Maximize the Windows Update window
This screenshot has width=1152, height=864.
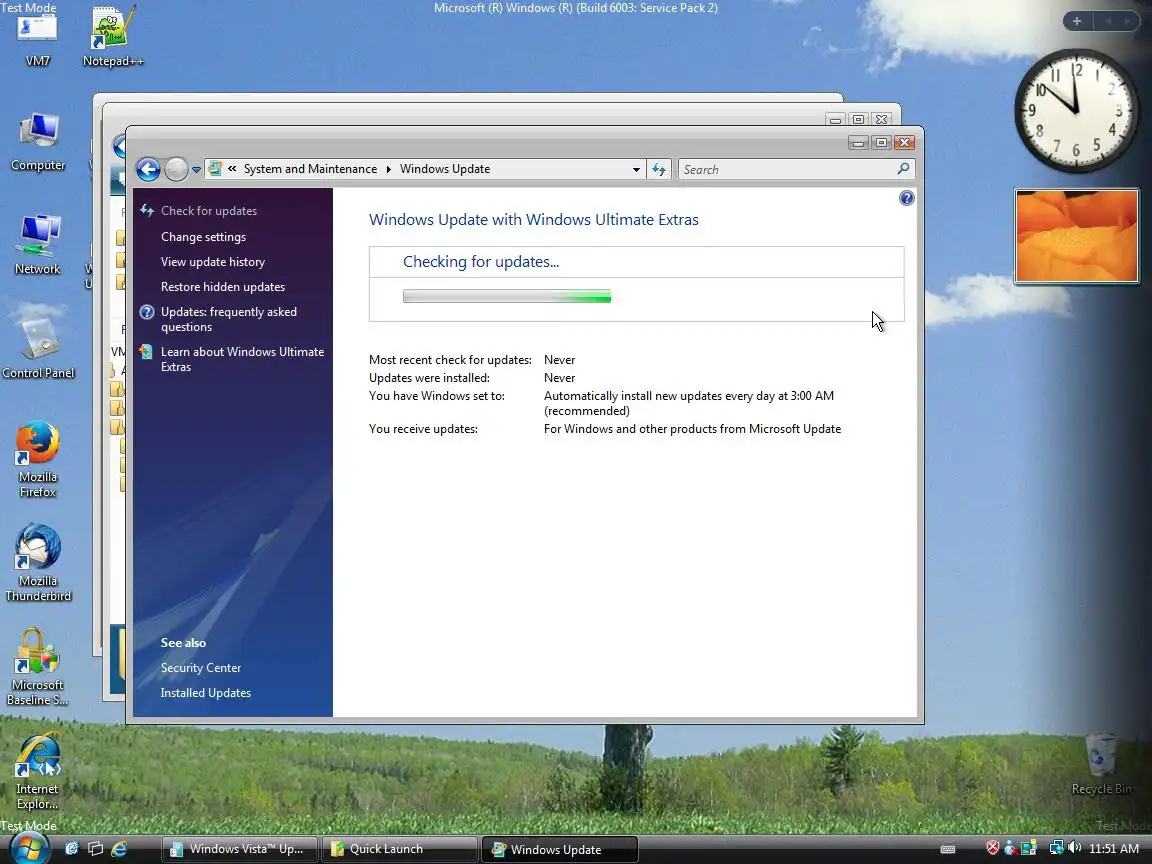[x=882, y=143]
